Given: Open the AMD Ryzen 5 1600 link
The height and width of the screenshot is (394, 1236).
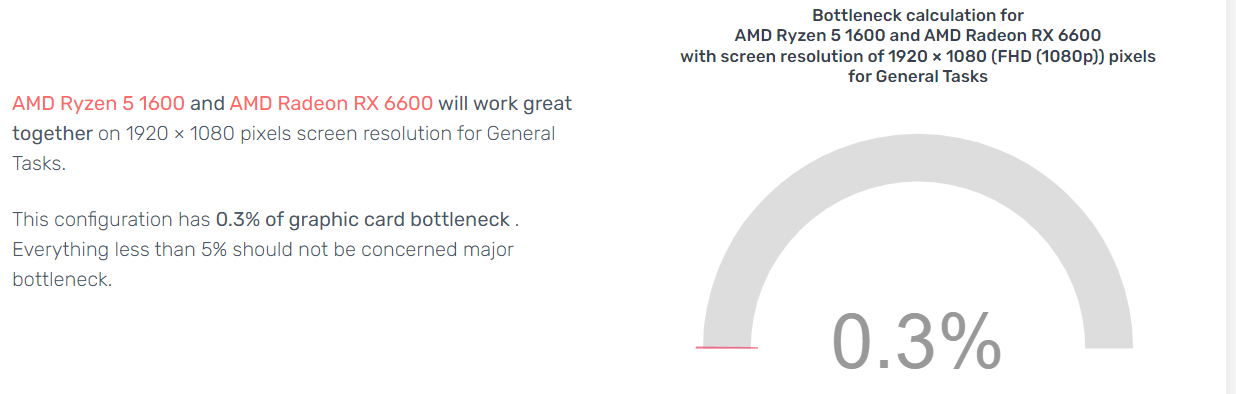Looking at the screenshot, I should 99,104.
